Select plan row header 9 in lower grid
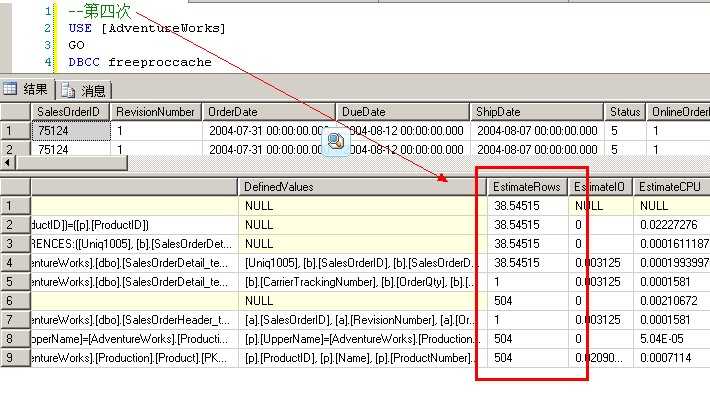 coord(15,358)
